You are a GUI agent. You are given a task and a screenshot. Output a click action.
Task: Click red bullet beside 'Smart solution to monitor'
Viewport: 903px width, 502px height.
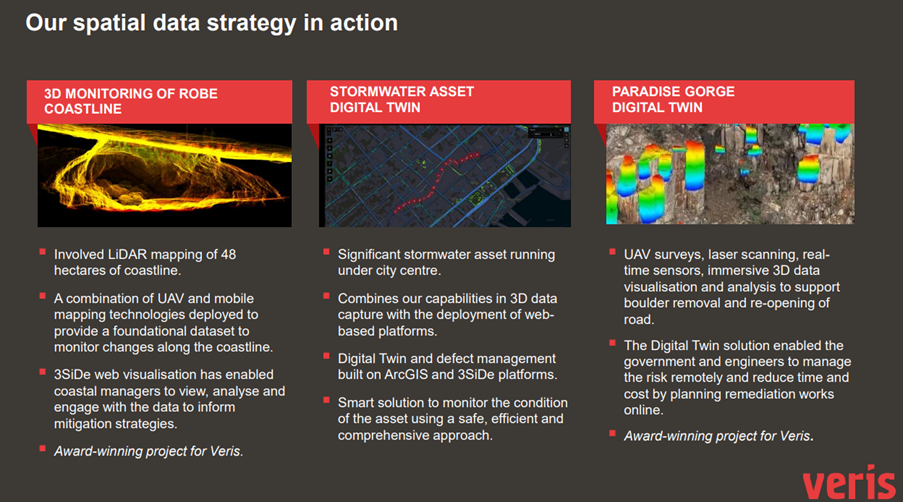point(326,400)
